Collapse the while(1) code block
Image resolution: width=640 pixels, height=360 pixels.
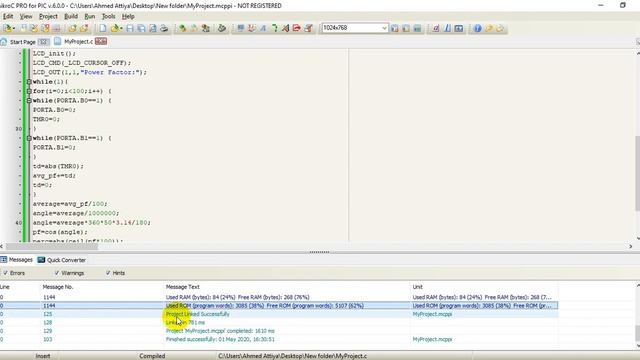[x=29, y=82]
